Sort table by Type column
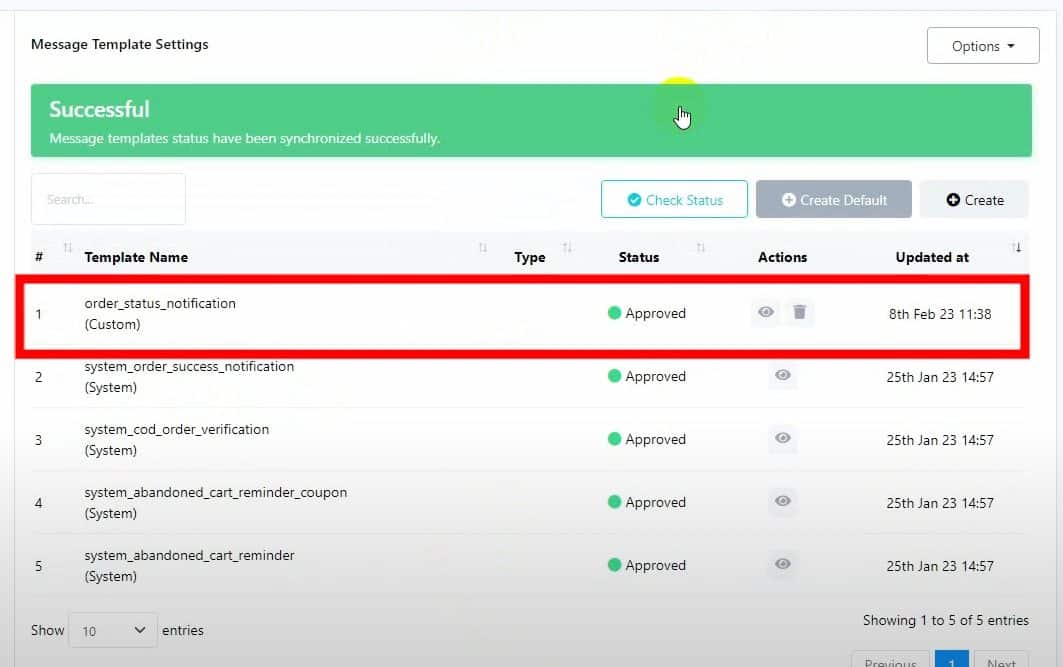 567,248
